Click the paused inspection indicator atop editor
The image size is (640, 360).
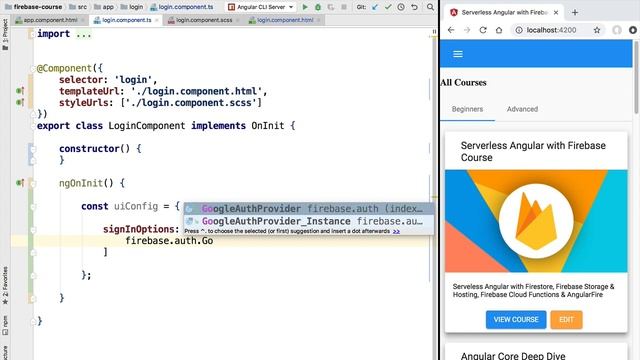(x=434, y=31)
